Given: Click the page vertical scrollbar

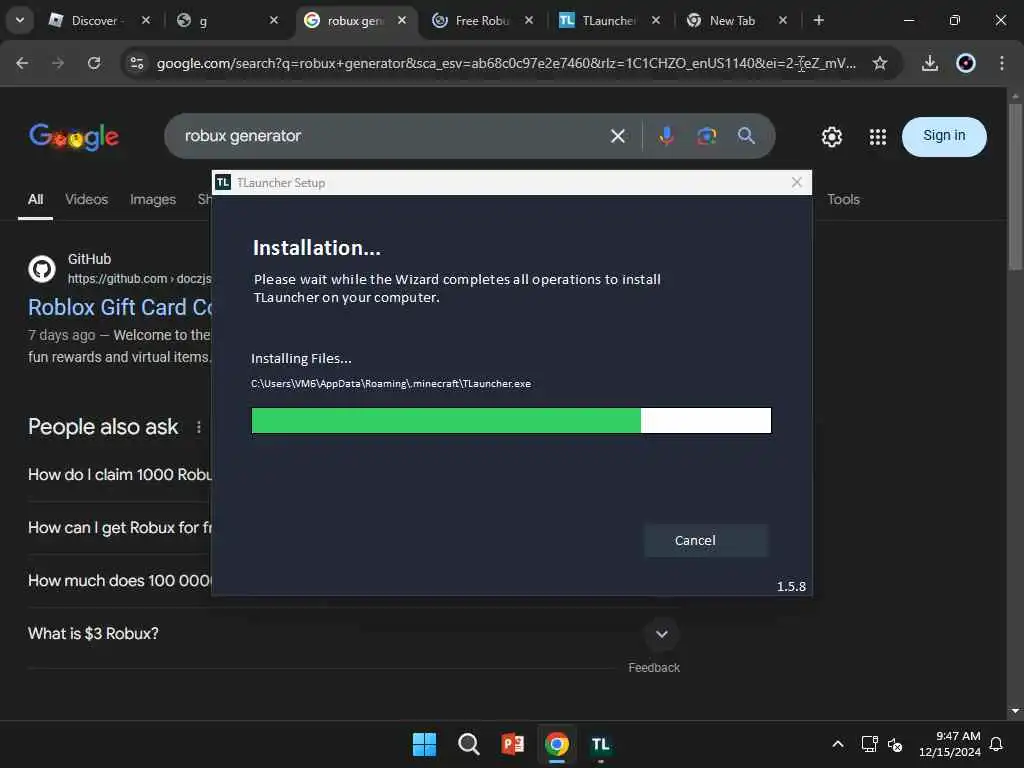Looking at the screenshot, I should point(1014,187).
